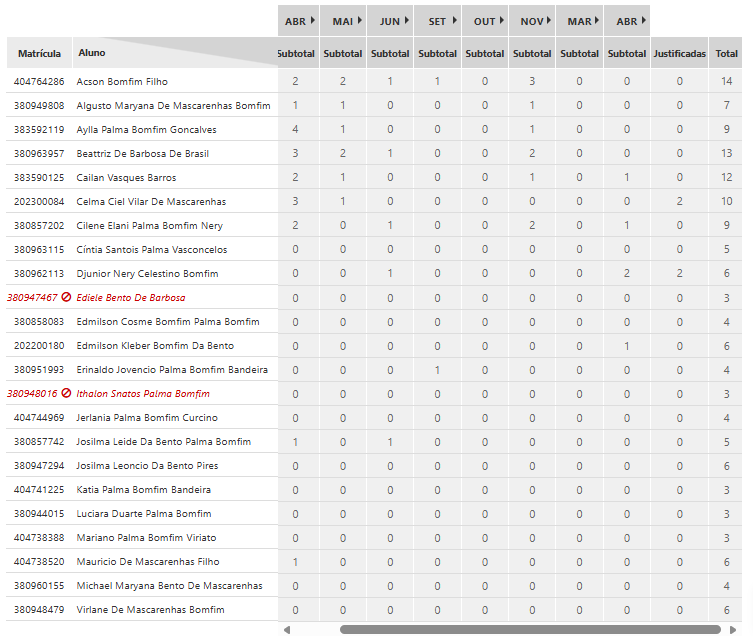Image resolution: width=753 pixels, height=636 pixels.
Task: Expand the OUT month column
Action: coord(501,21)
